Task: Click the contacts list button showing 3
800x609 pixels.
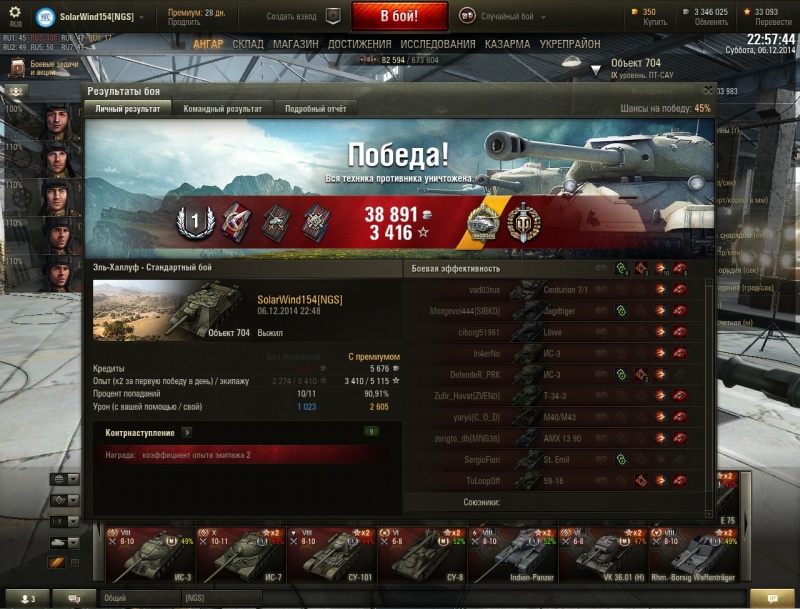Action: point(28,598)
